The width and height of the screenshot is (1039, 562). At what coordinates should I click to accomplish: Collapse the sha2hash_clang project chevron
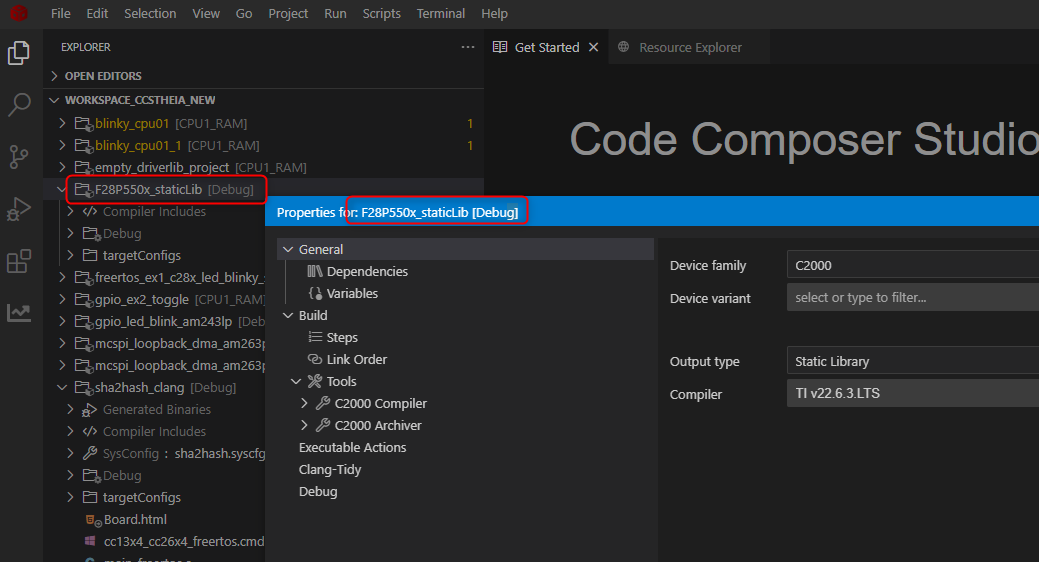[x=62, y=388]
